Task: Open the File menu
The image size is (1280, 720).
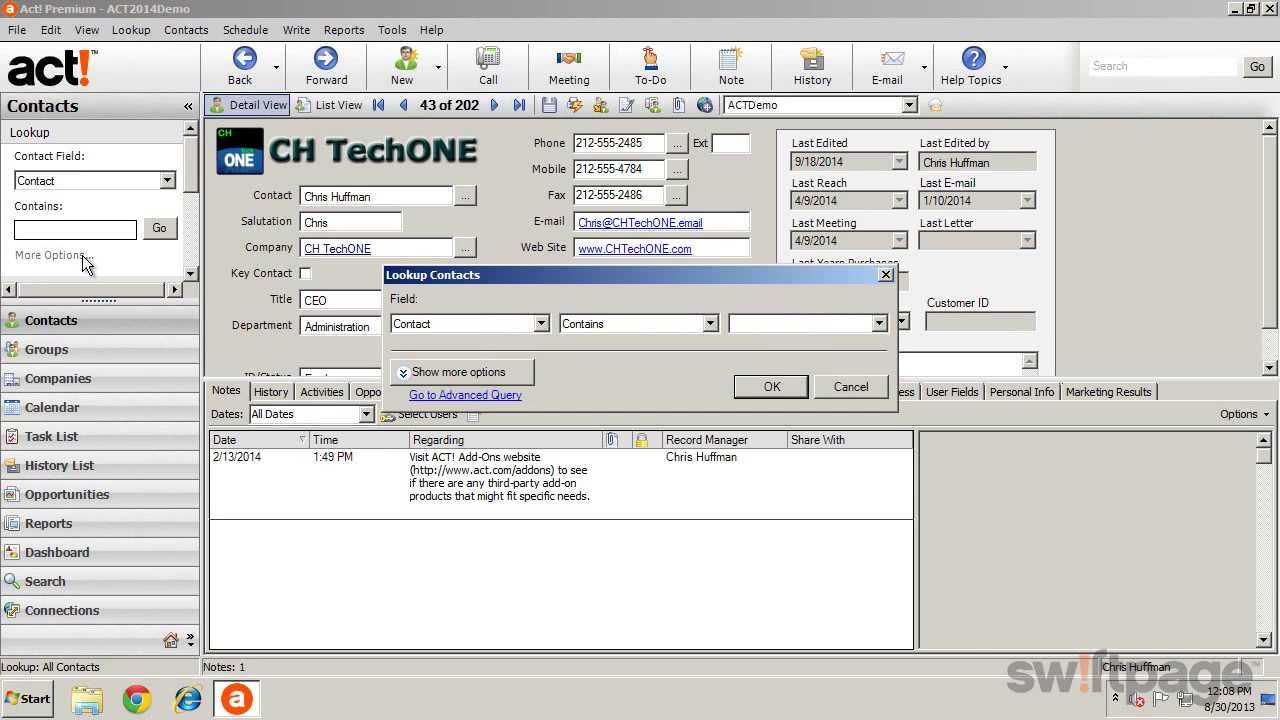Action: (17, 30)
